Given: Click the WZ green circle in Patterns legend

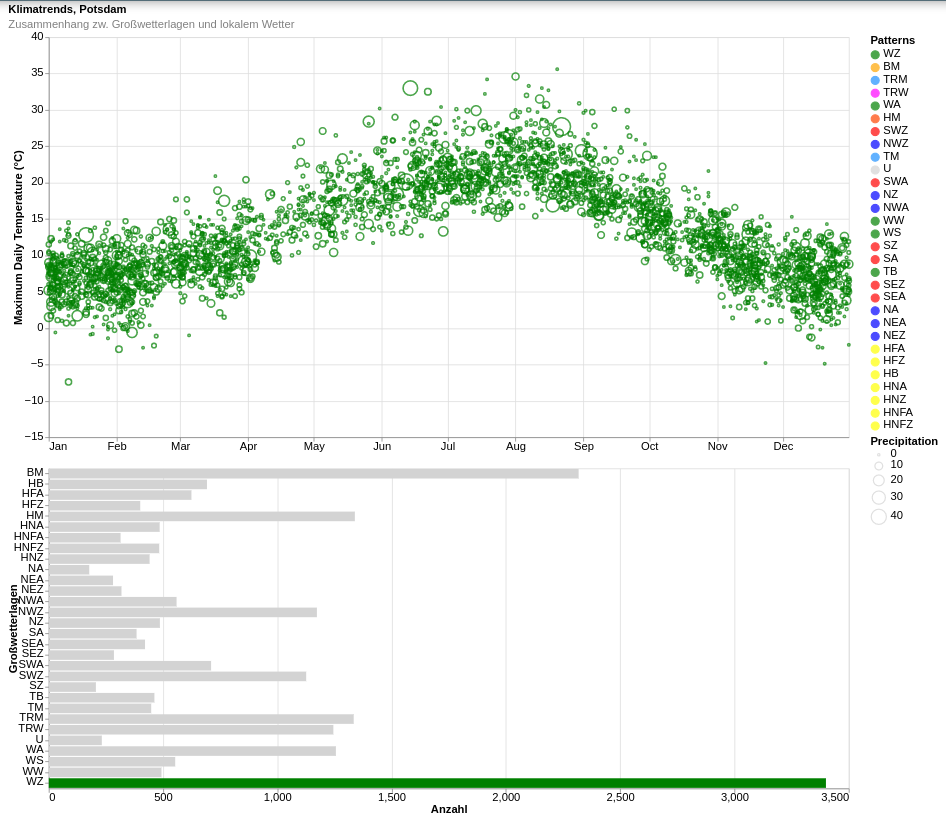Looking at the screenshot, I should coord(875,55).
